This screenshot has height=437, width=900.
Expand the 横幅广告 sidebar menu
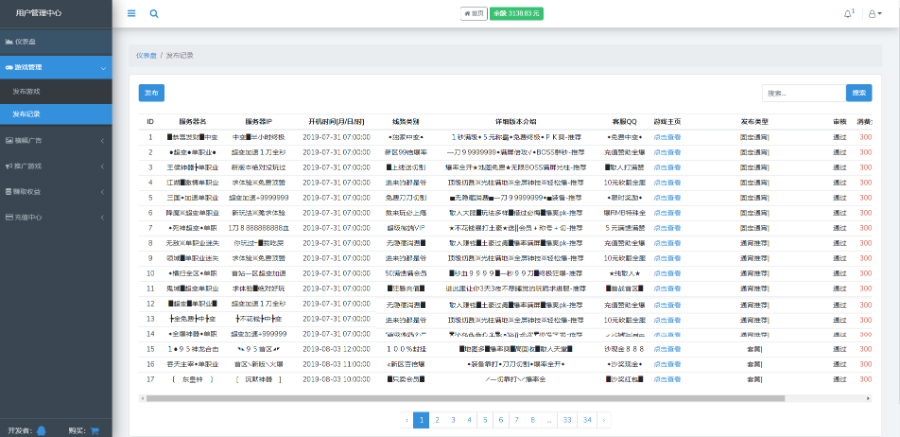(x=55, y=140)
